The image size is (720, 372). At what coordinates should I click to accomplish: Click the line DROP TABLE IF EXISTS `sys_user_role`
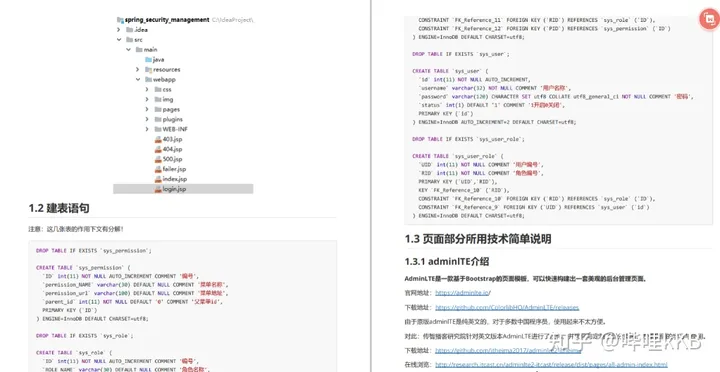click(468, 139)
